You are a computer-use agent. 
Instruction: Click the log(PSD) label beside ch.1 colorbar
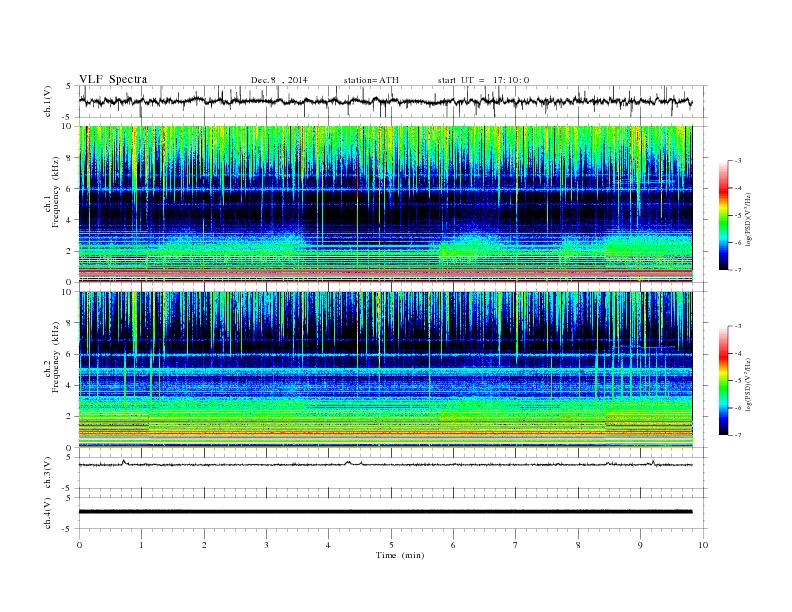click(749, 219)
